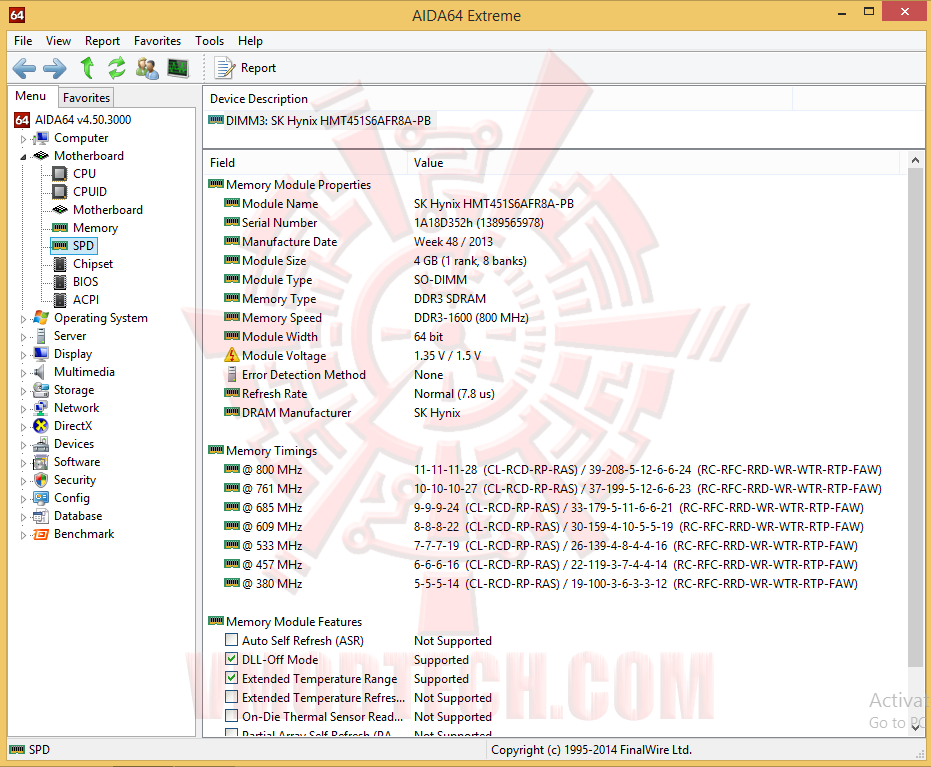Click the Report toolbar button
This screenshot has height=767, width=931.
[x=245, y=68]
